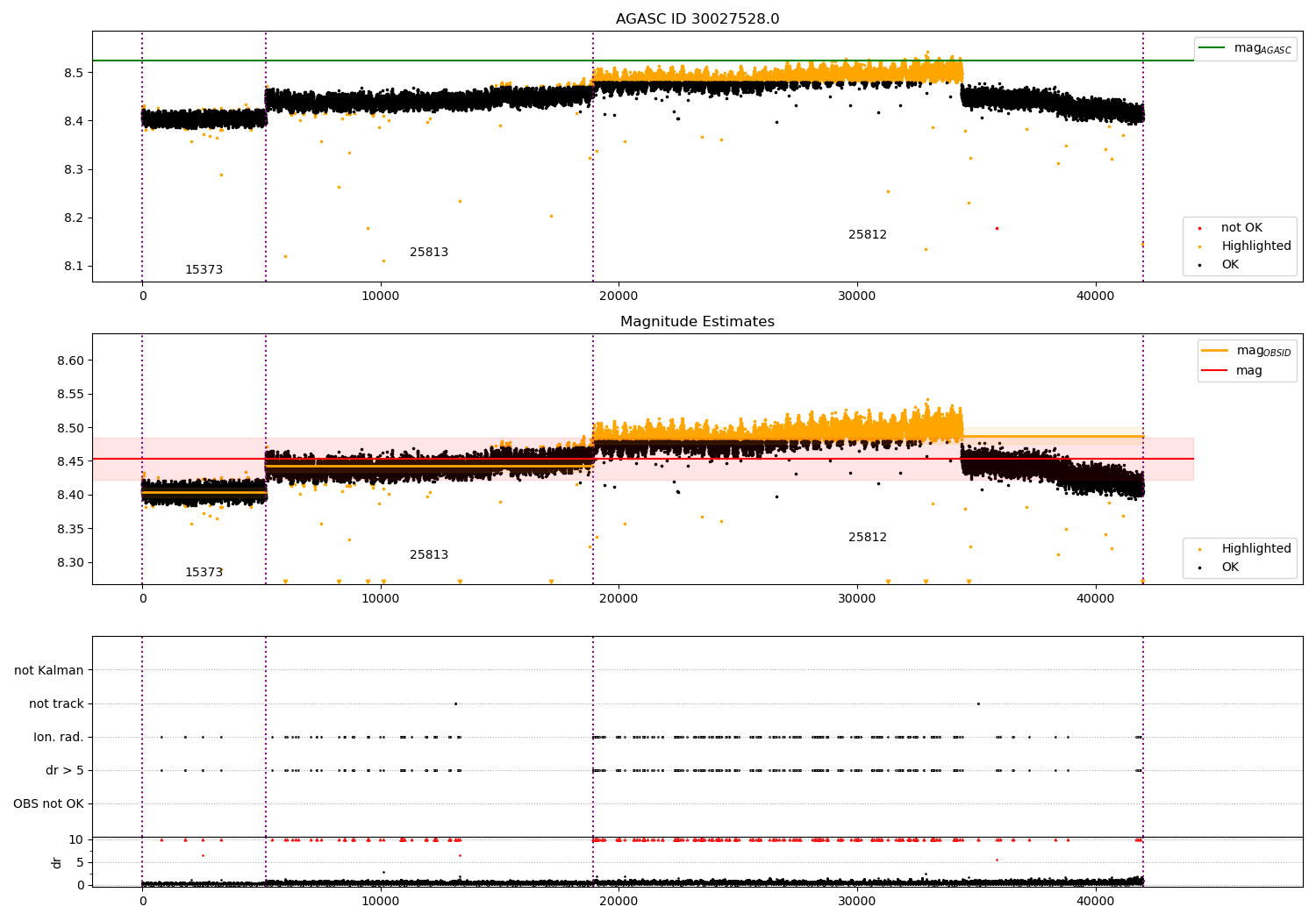Click the 'dr' y-axis label

point(57,862)
